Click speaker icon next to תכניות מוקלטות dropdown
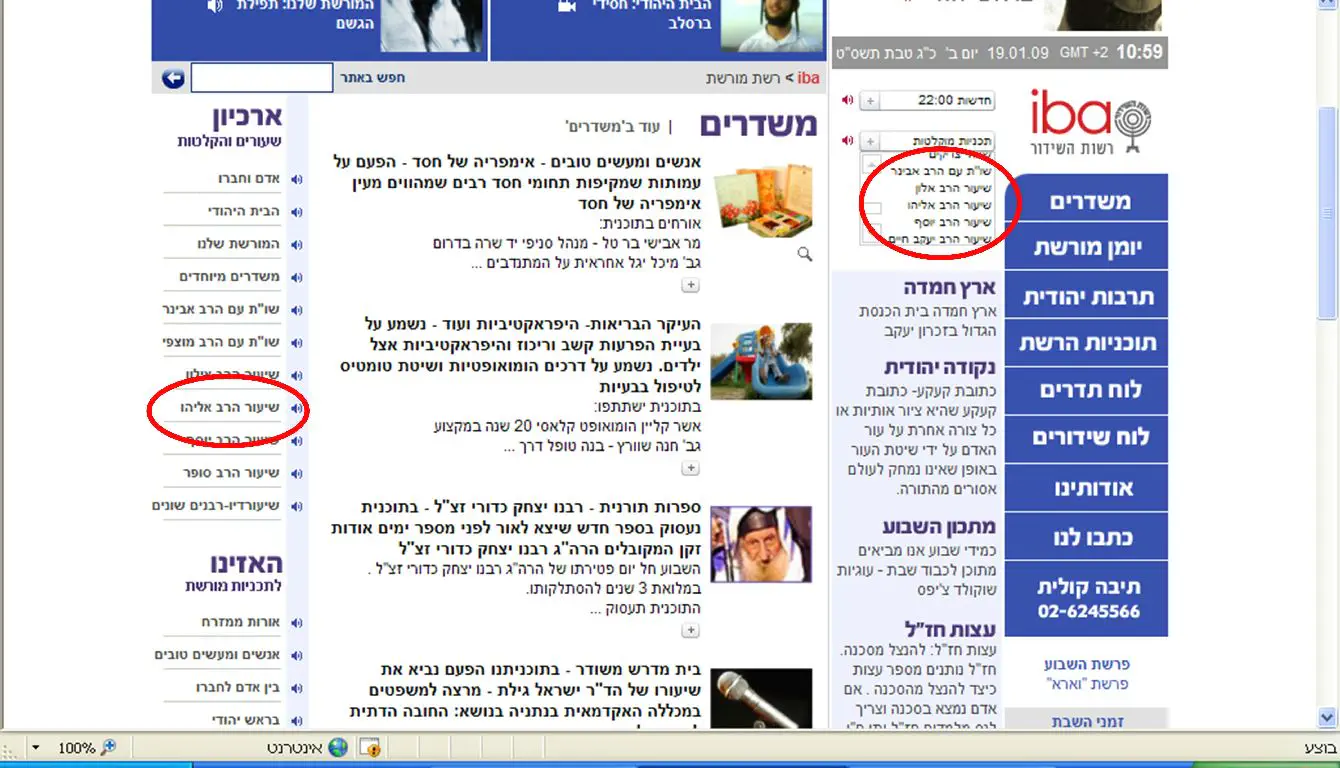Image resolution: width=1340 pixels, height=768 pixels. click(847, 141)
